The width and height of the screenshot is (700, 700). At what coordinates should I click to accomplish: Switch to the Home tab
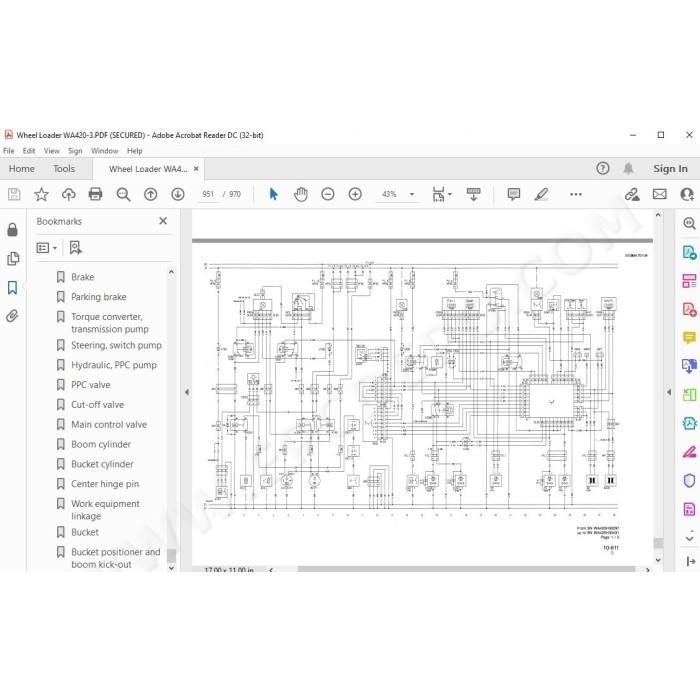click(x=21, y=168)
